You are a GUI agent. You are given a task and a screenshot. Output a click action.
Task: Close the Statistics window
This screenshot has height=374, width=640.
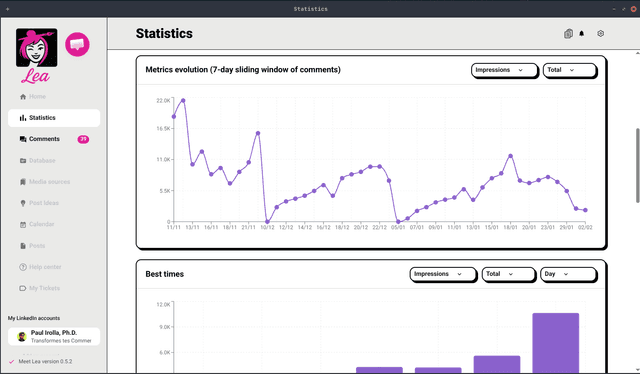[633, 9]
